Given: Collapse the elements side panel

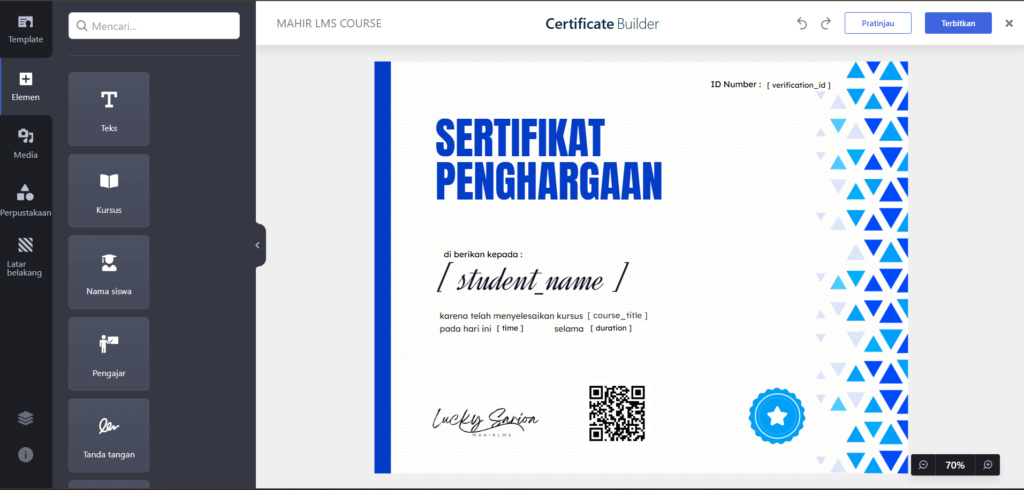Looking at the screenshot, I should [258, 245].
